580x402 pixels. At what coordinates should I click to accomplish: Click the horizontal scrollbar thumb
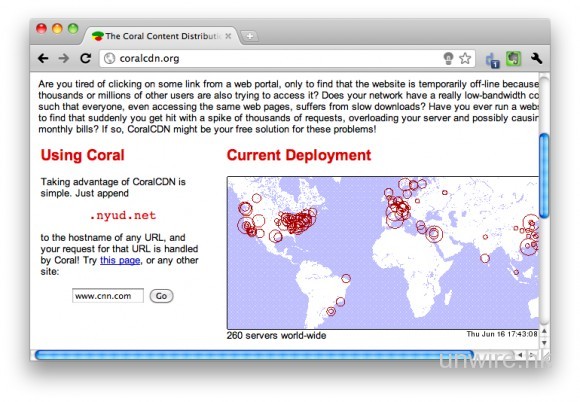coord(254,355)
